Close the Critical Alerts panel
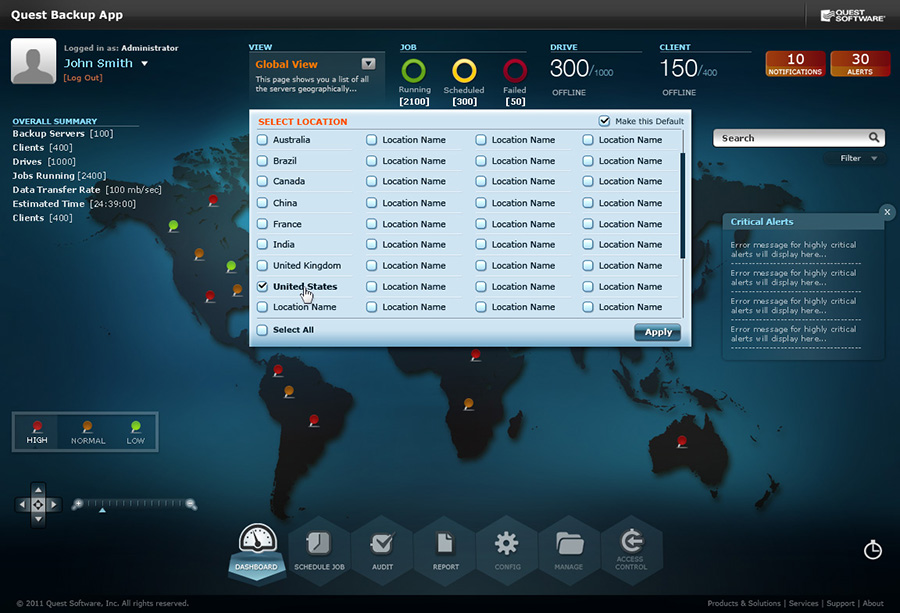The width and height of the screenshot is (900, 613). (x=887, y=212)
